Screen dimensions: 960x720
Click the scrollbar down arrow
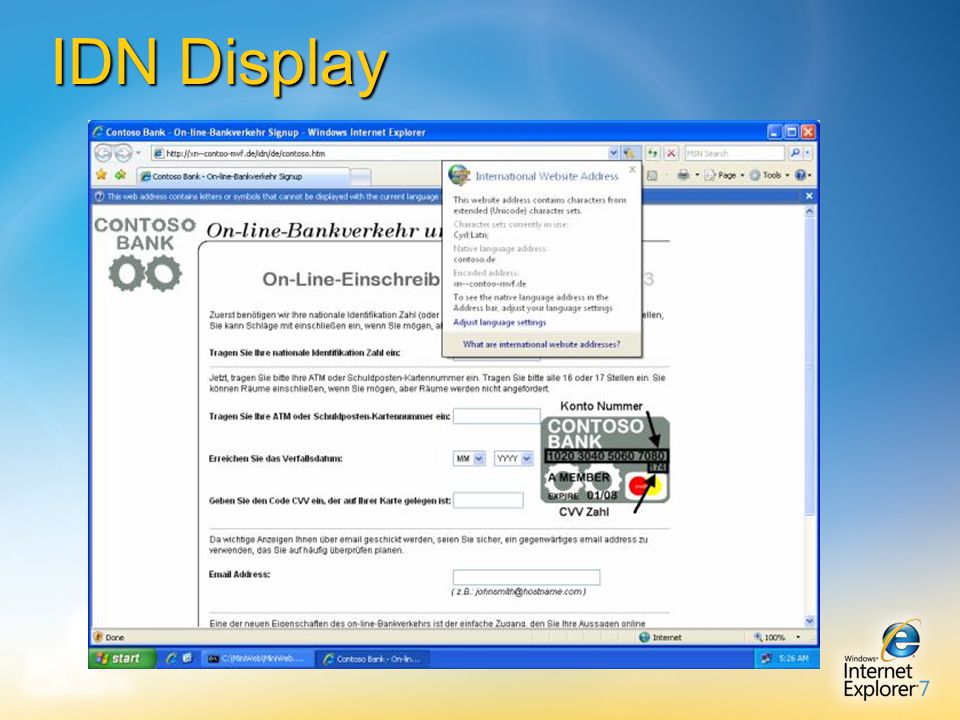click(x=809, y=620)
